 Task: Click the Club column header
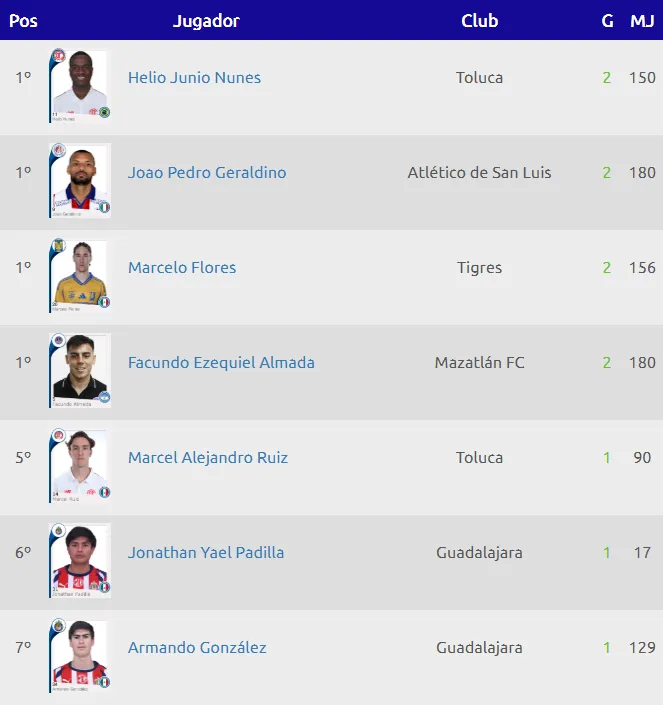coord(479,21)
